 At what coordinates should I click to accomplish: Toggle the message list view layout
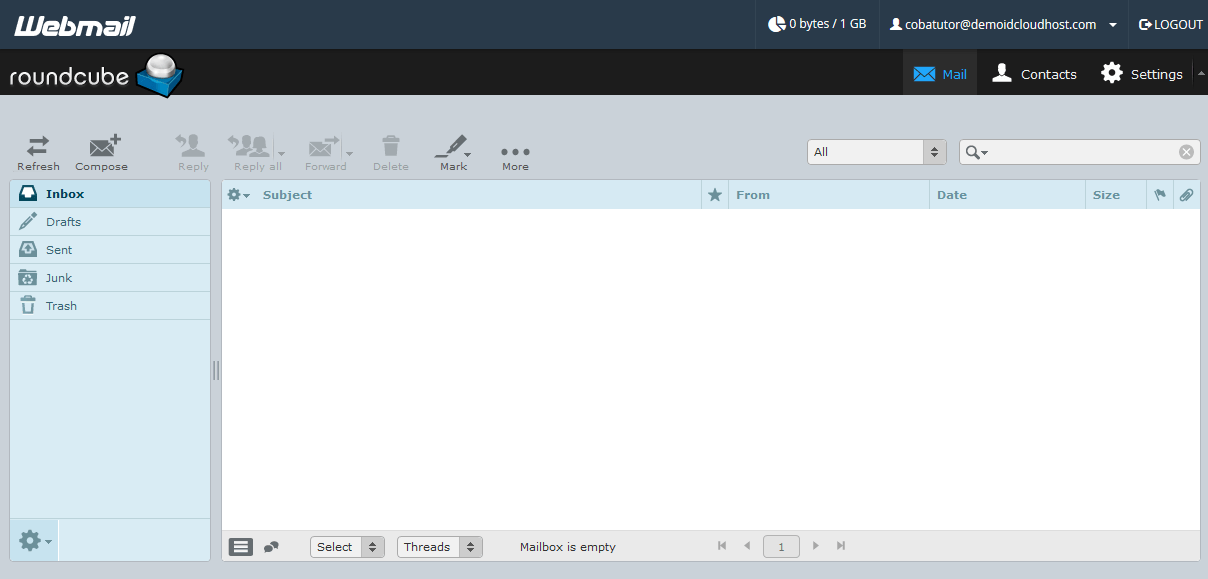pyautogui.click(x=240, y=546)
